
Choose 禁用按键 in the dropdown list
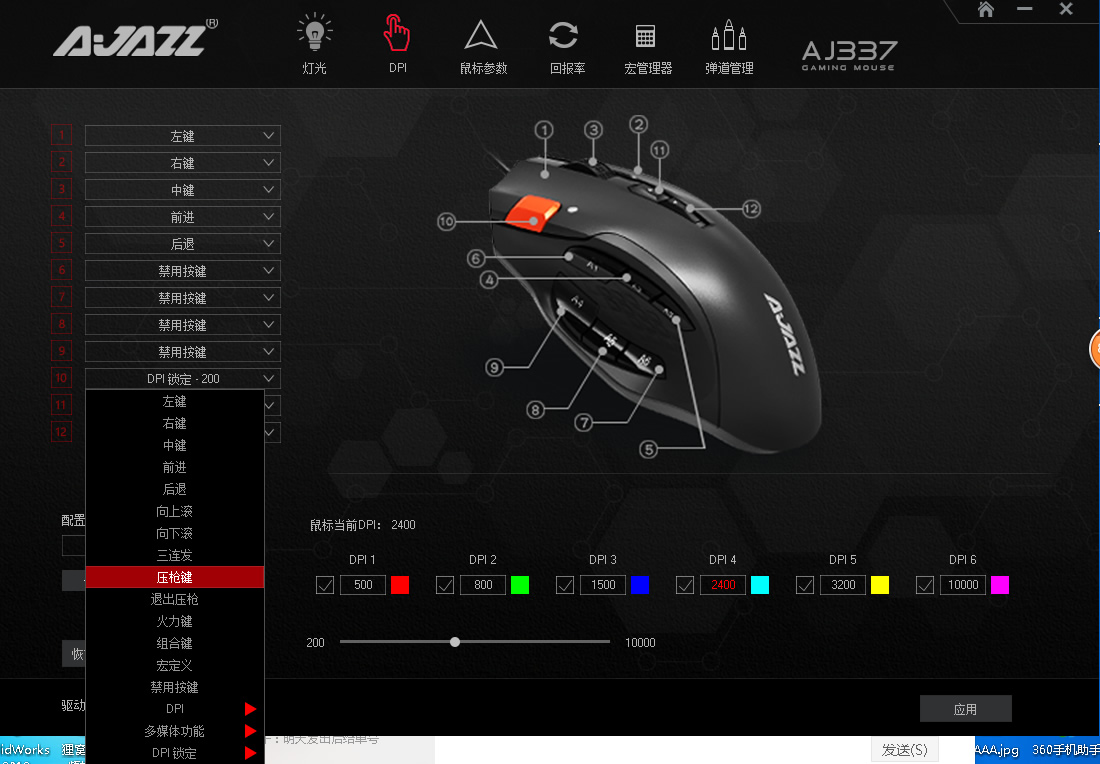pos(175,687)
